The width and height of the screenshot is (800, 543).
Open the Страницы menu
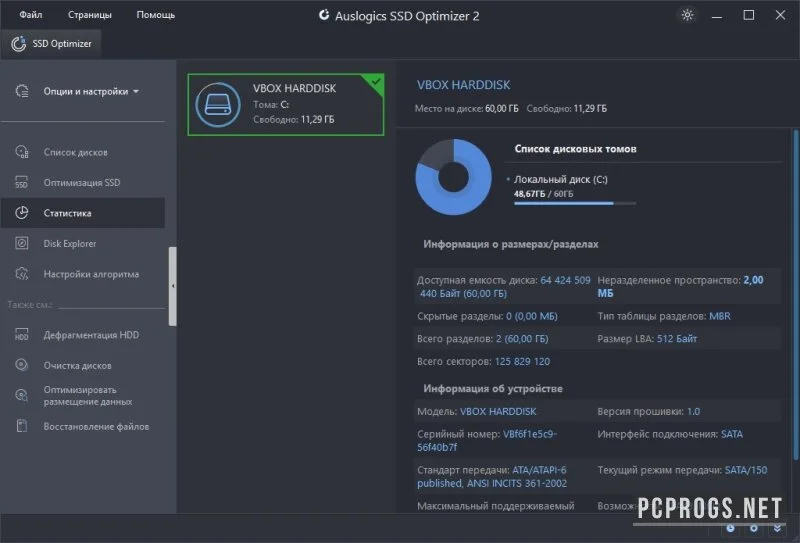coord(90,15)
